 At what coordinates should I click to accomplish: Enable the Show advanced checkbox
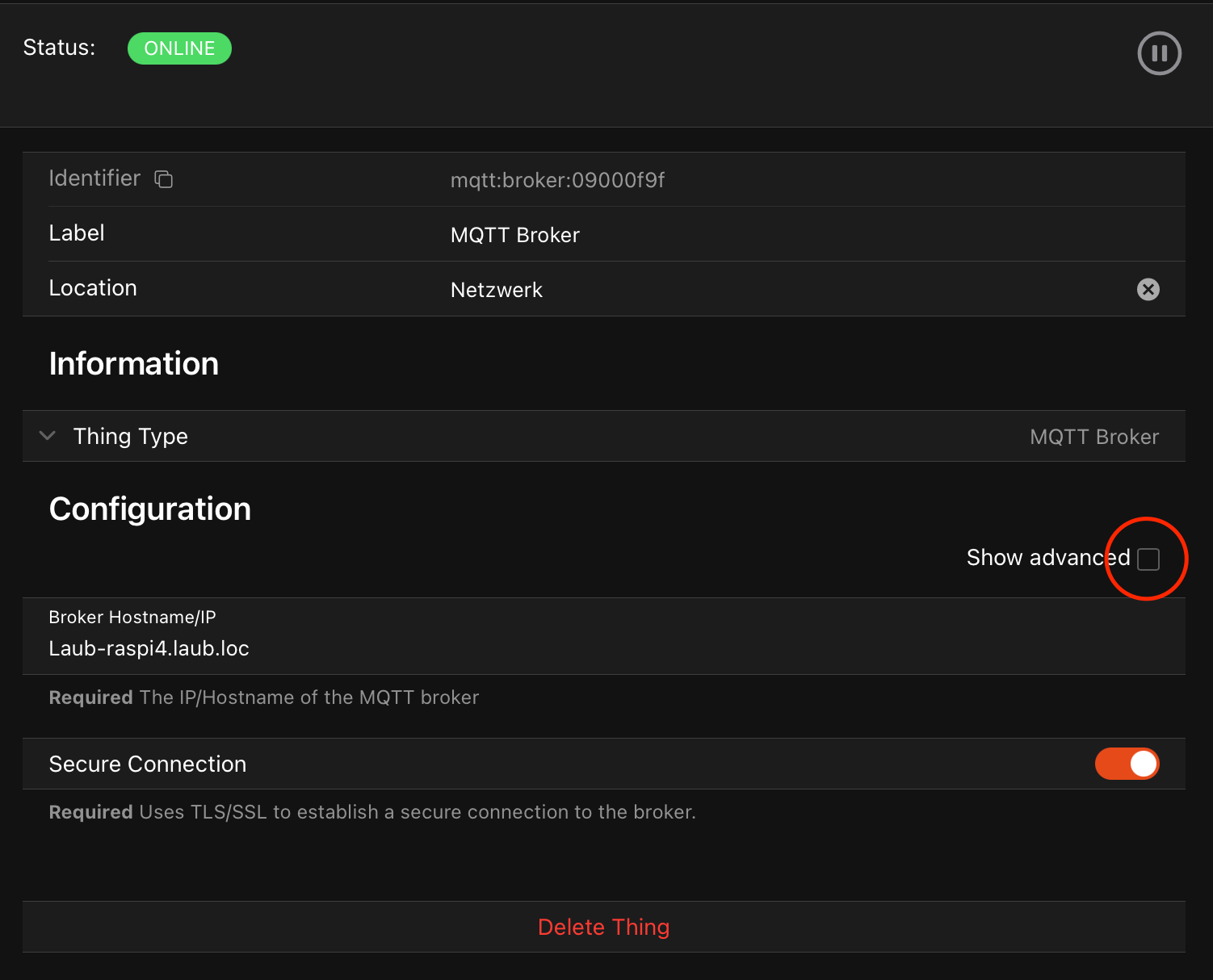1148,559
